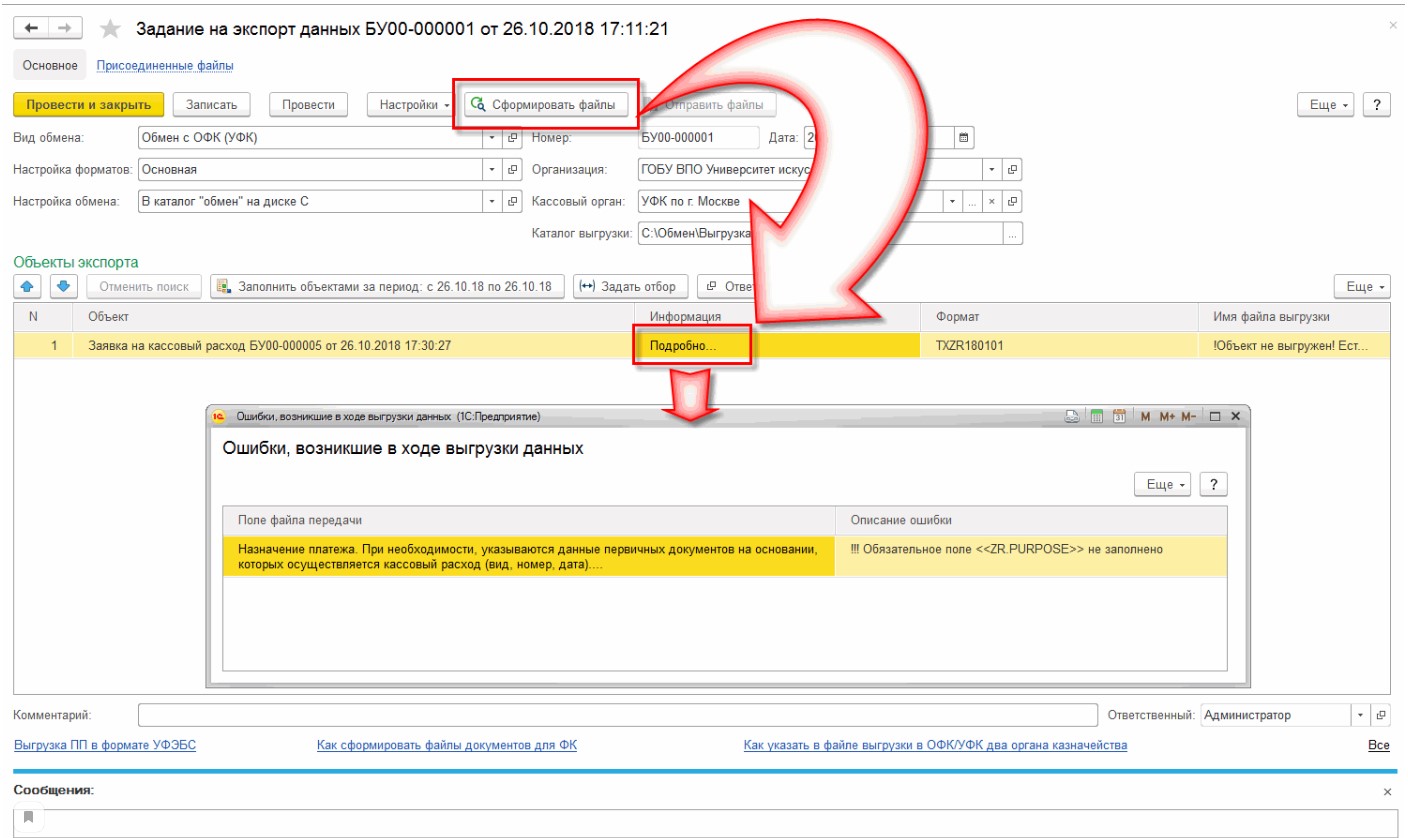1408x838 pixels.
Task: Select the ZR.PURPOSE not filled error cell
Action: (x=1031, y=556)
